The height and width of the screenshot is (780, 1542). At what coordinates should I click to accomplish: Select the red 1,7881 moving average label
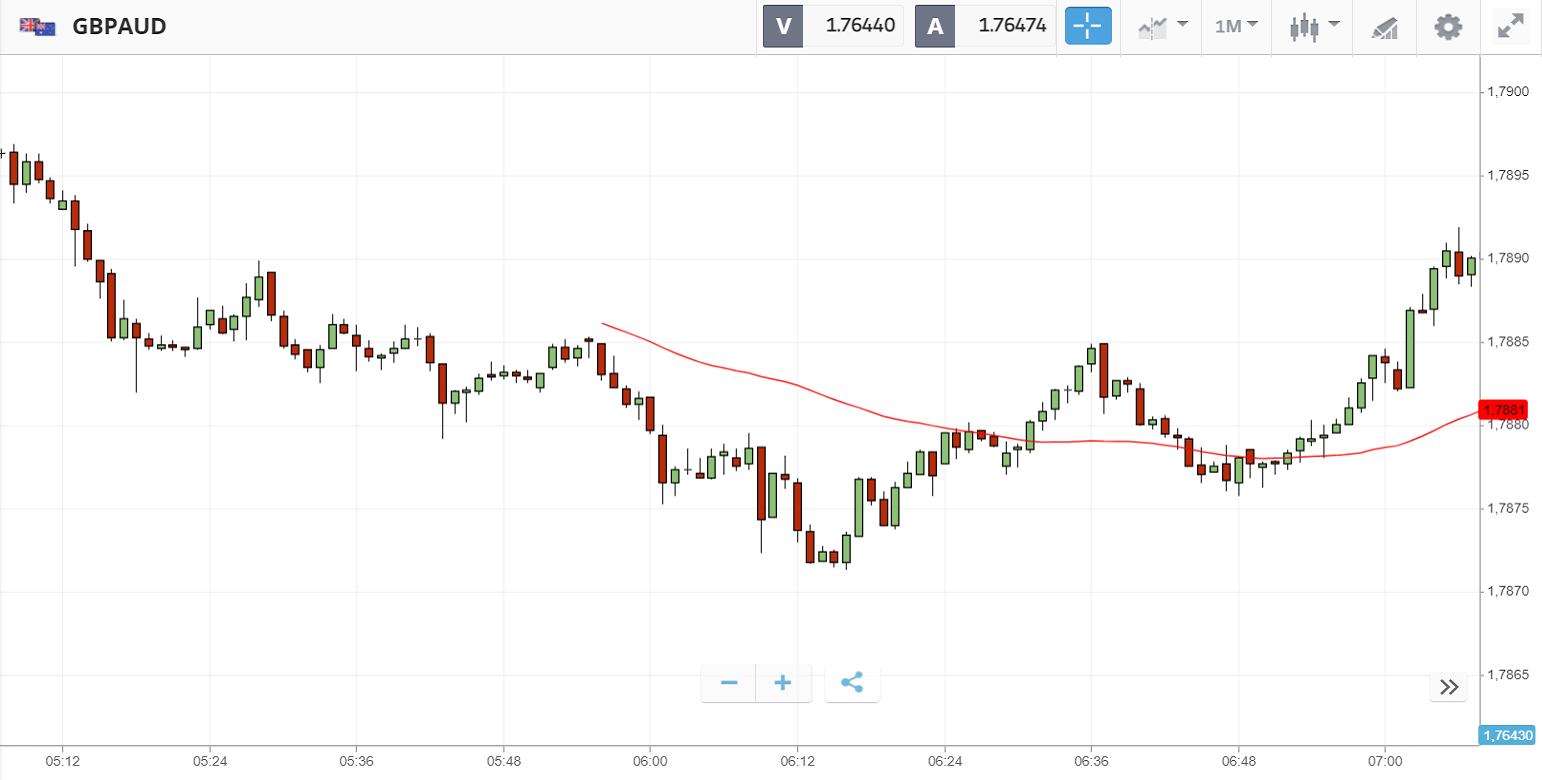(1504, 410)
